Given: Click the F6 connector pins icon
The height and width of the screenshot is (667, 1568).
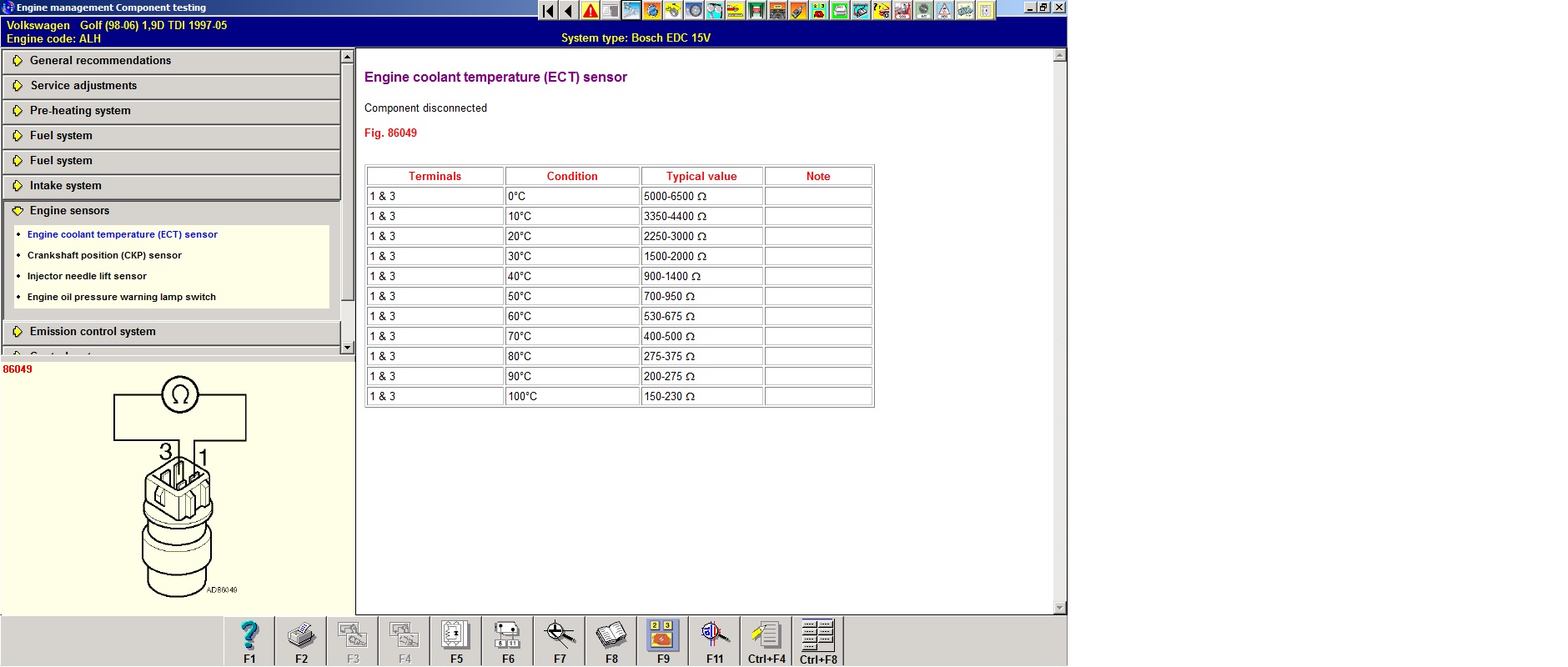Looking at the screenshot, I should [508, 638].
